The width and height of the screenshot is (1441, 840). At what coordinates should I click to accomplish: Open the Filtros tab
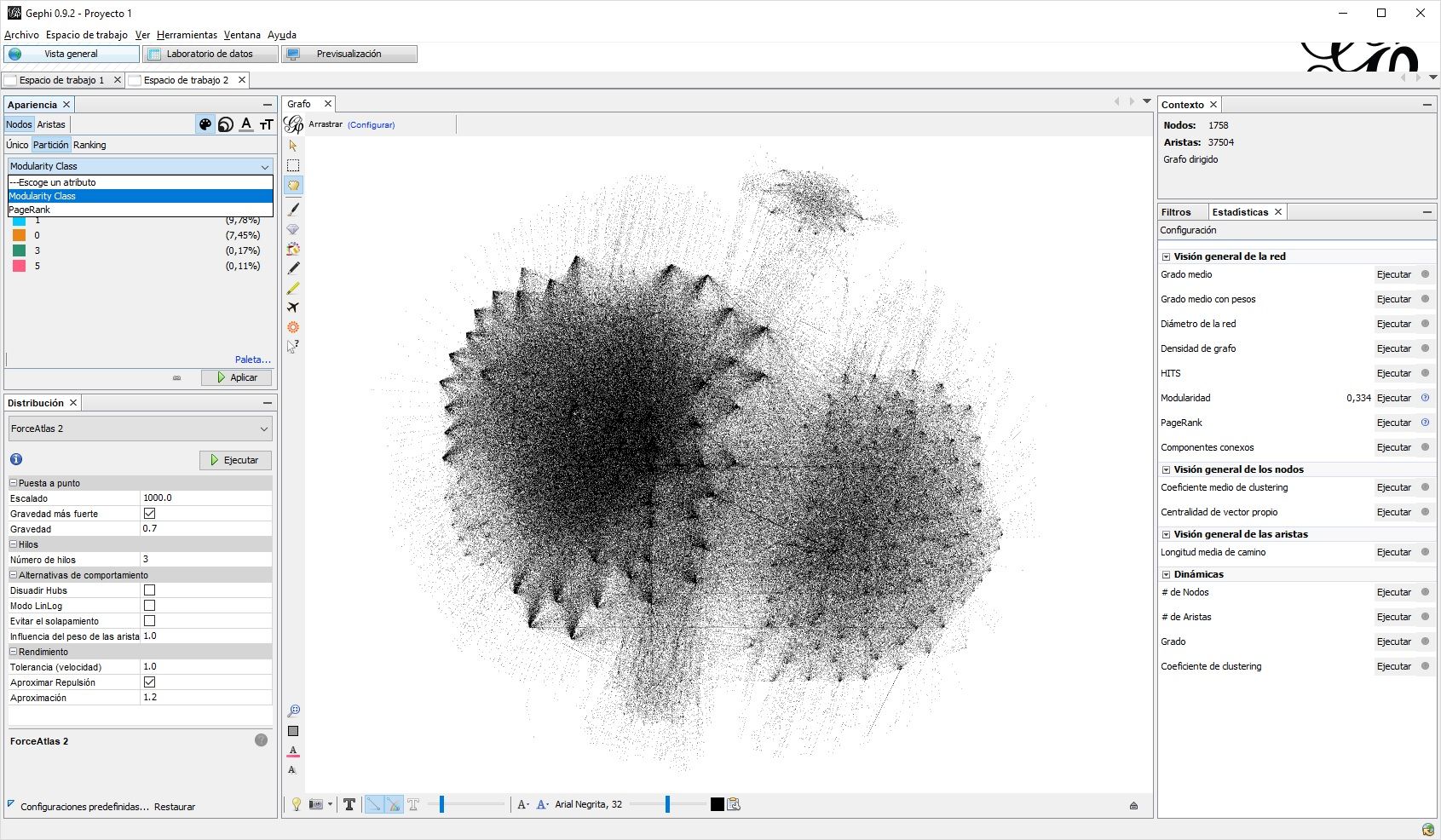point(1176,212)
